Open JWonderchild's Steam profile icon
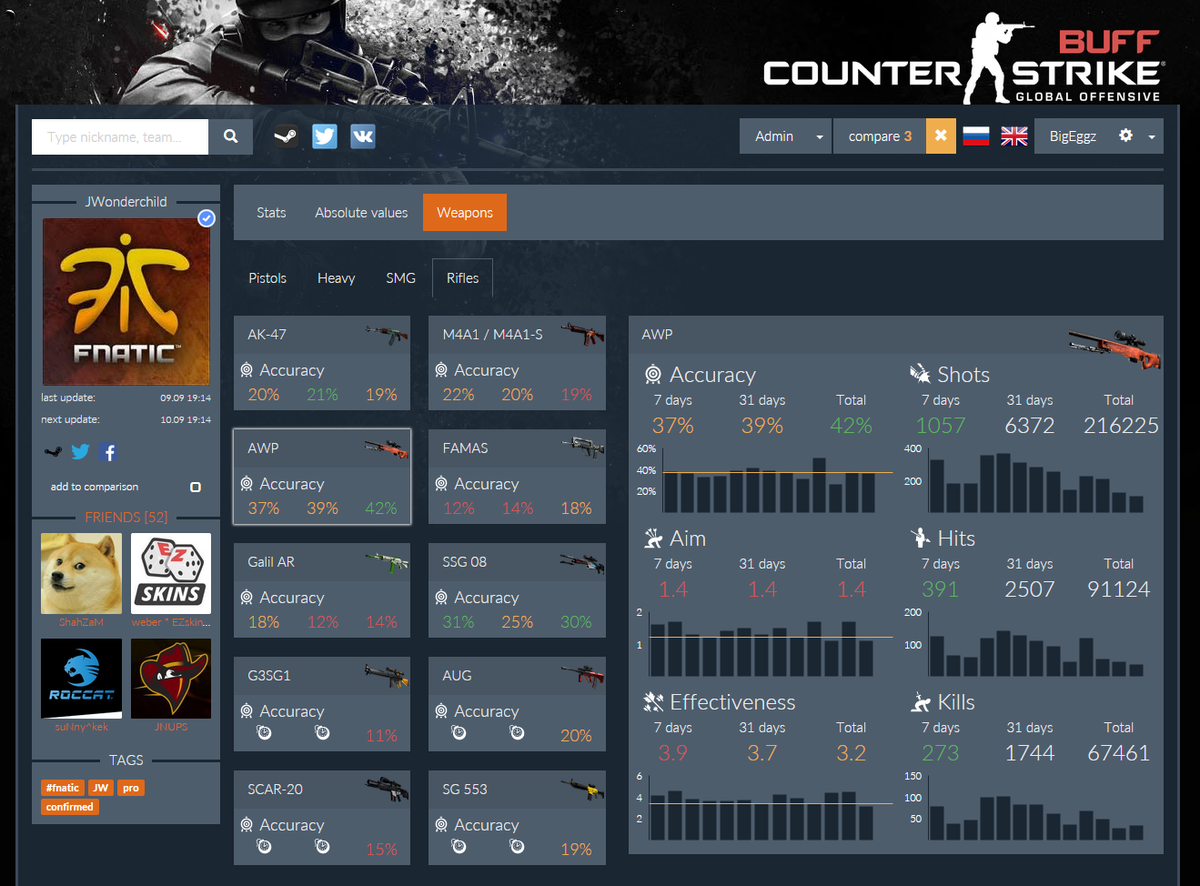 (52, 452)
